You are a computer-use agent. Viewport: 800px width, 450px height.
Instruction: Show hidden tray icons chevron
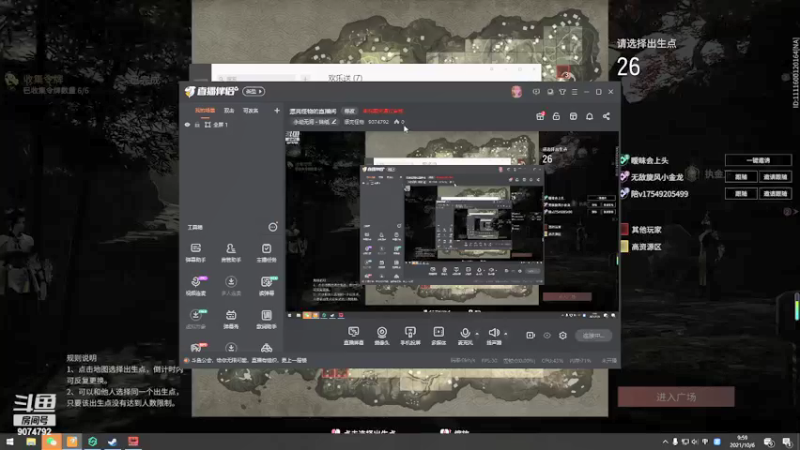point(665,442)
